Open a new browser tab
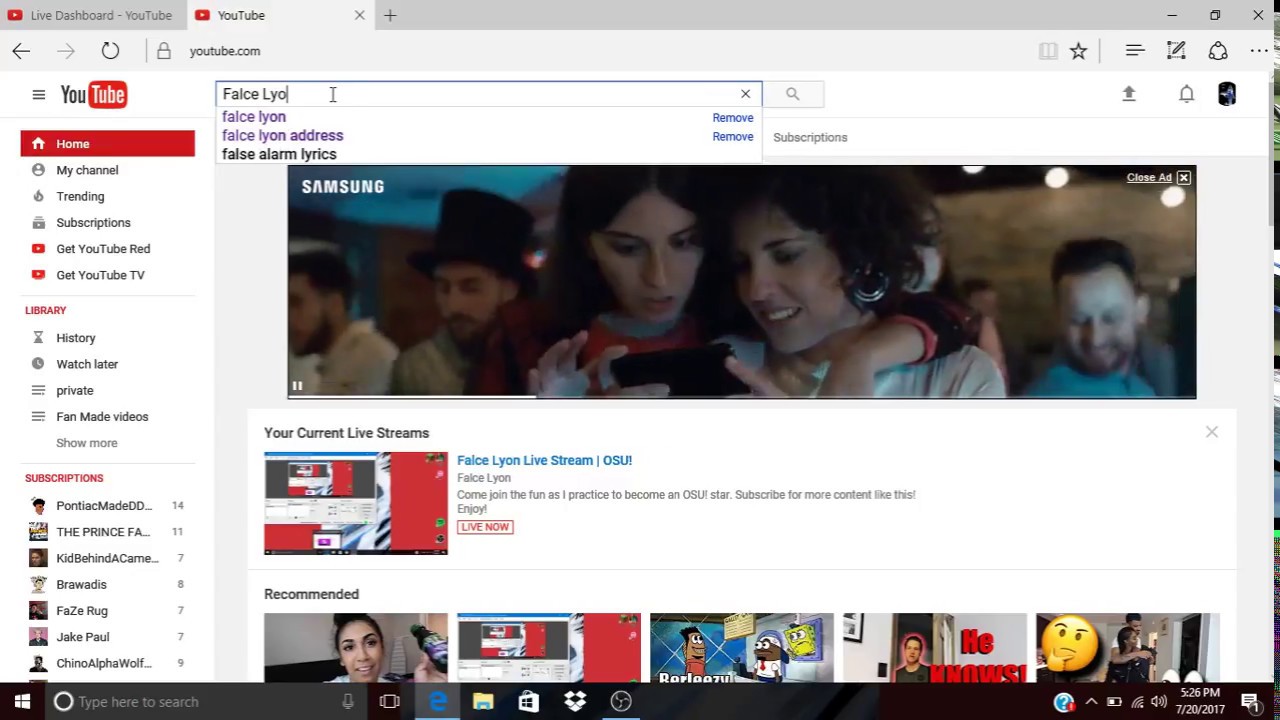This screenshot has height=720, width=1280. click(390, 15)
